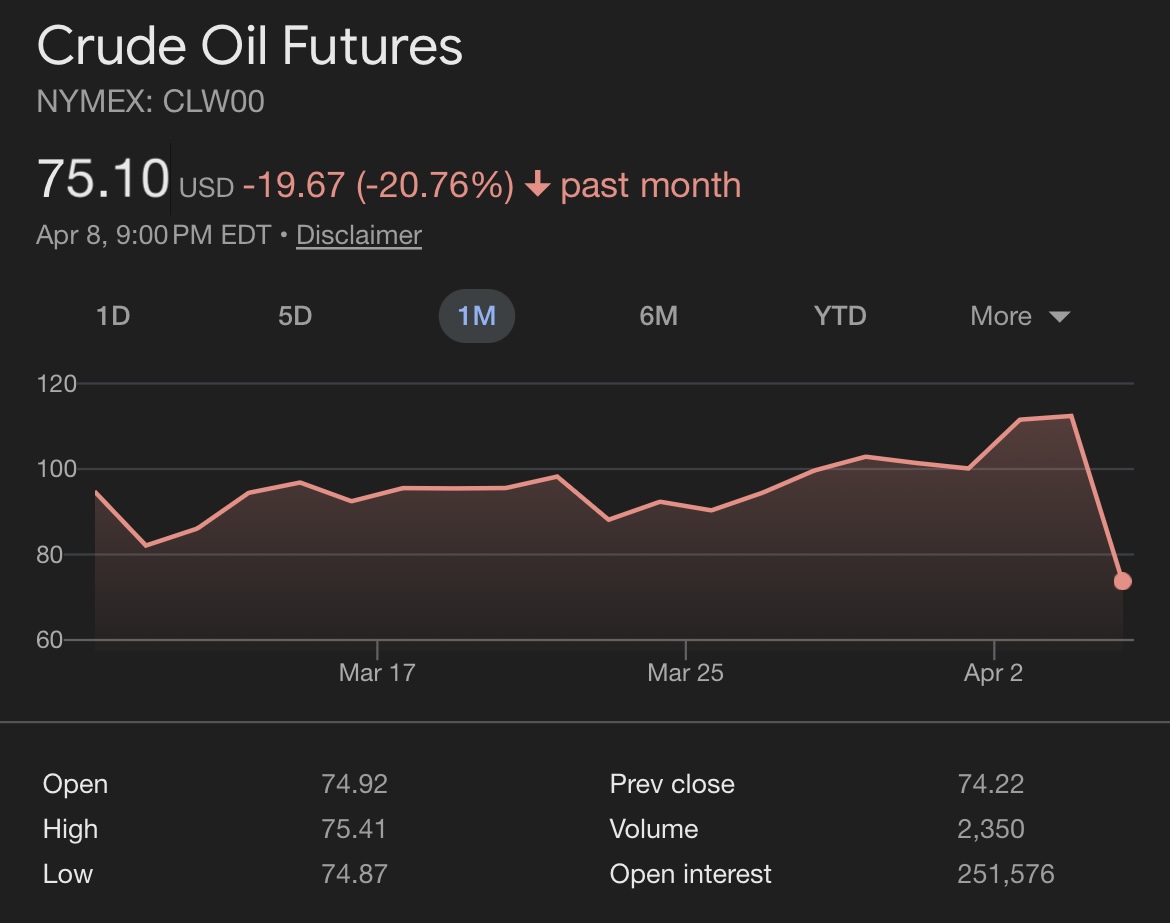Click the NYMEX: CLW00 ticker text
The image size is (1170, 923).
click(x=150, y=102)
